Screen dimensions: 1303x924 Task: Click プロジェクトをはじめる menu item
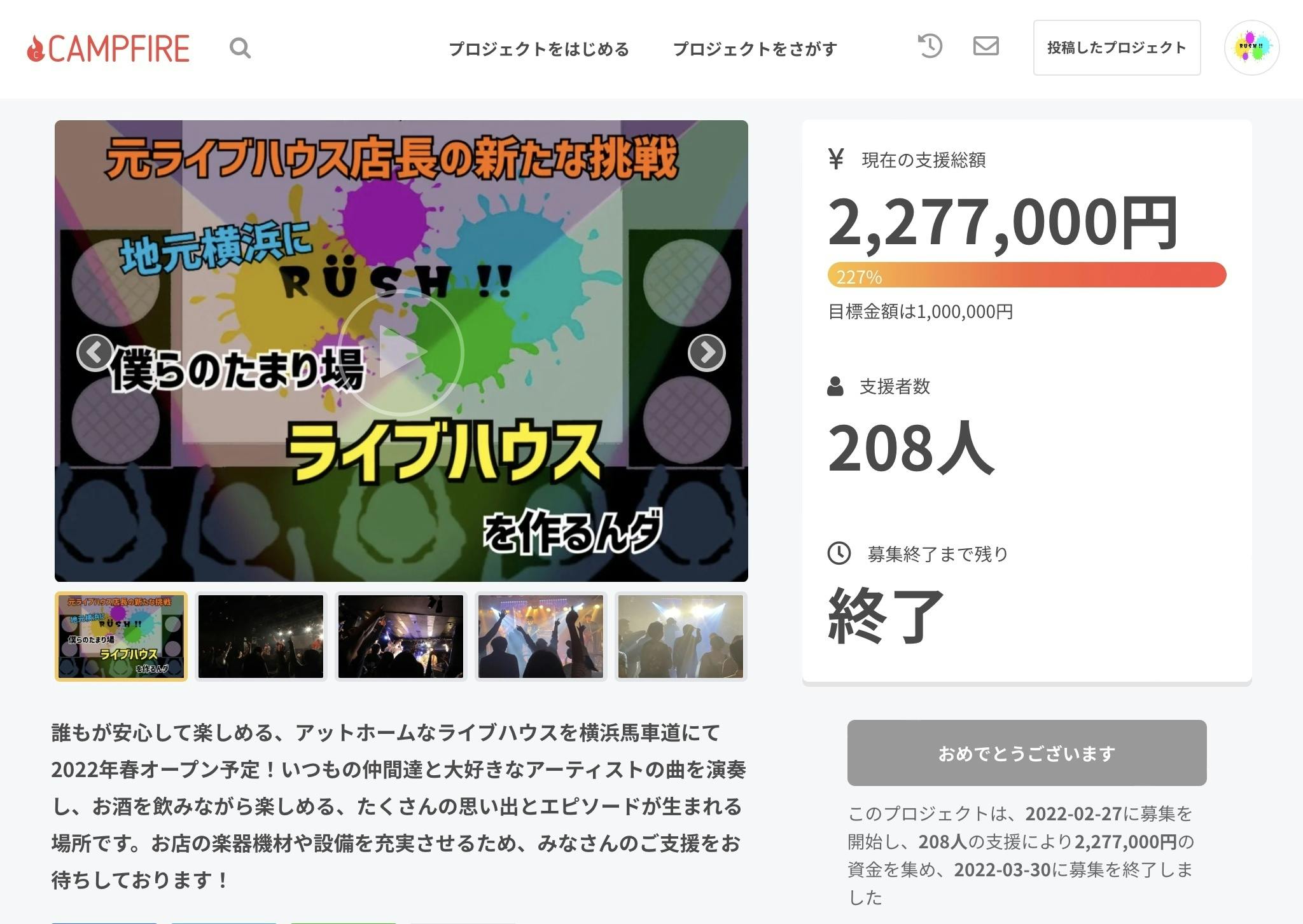coord(539,49)
